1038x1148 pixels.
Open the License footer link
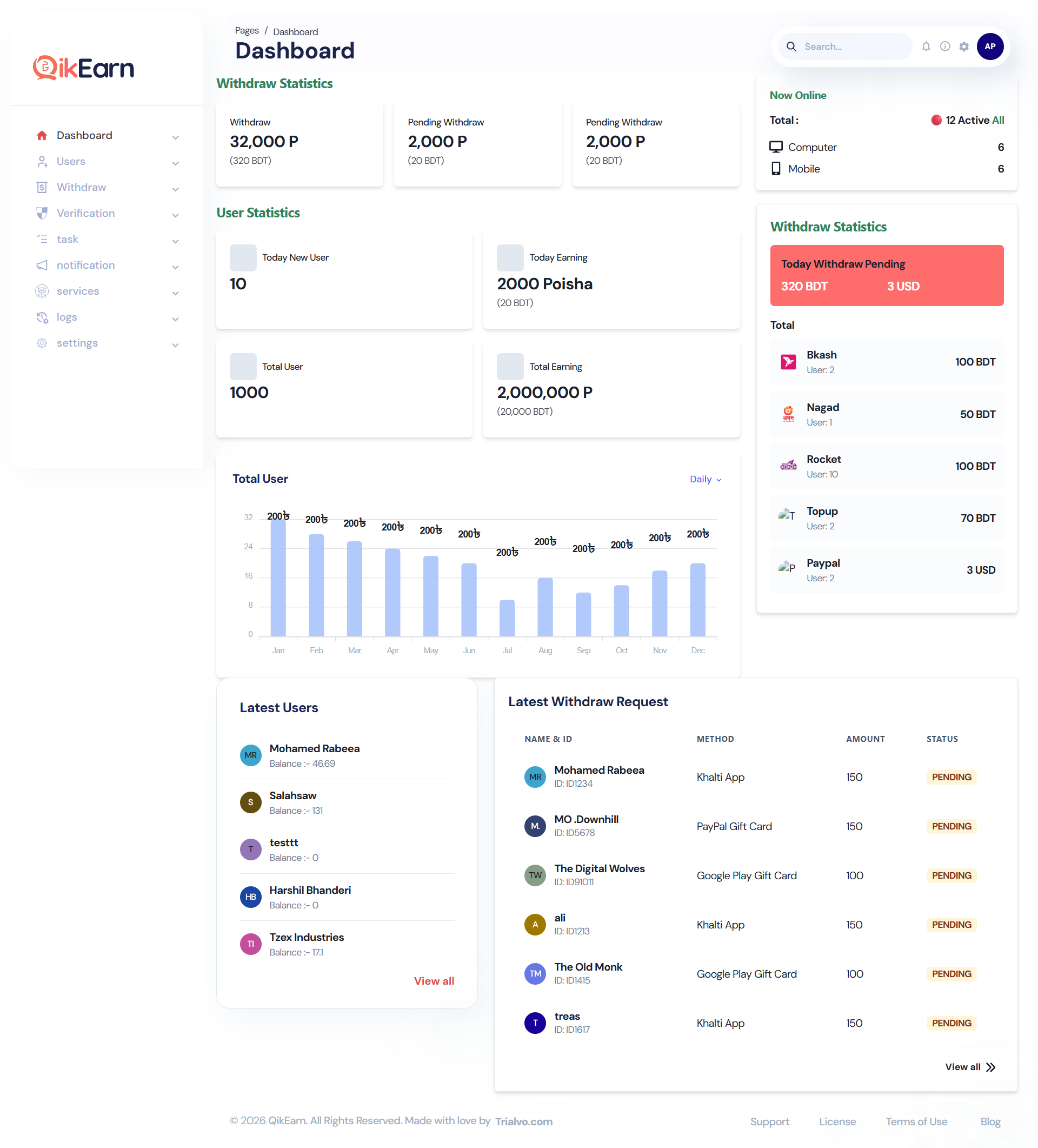tap(837, 1122)
